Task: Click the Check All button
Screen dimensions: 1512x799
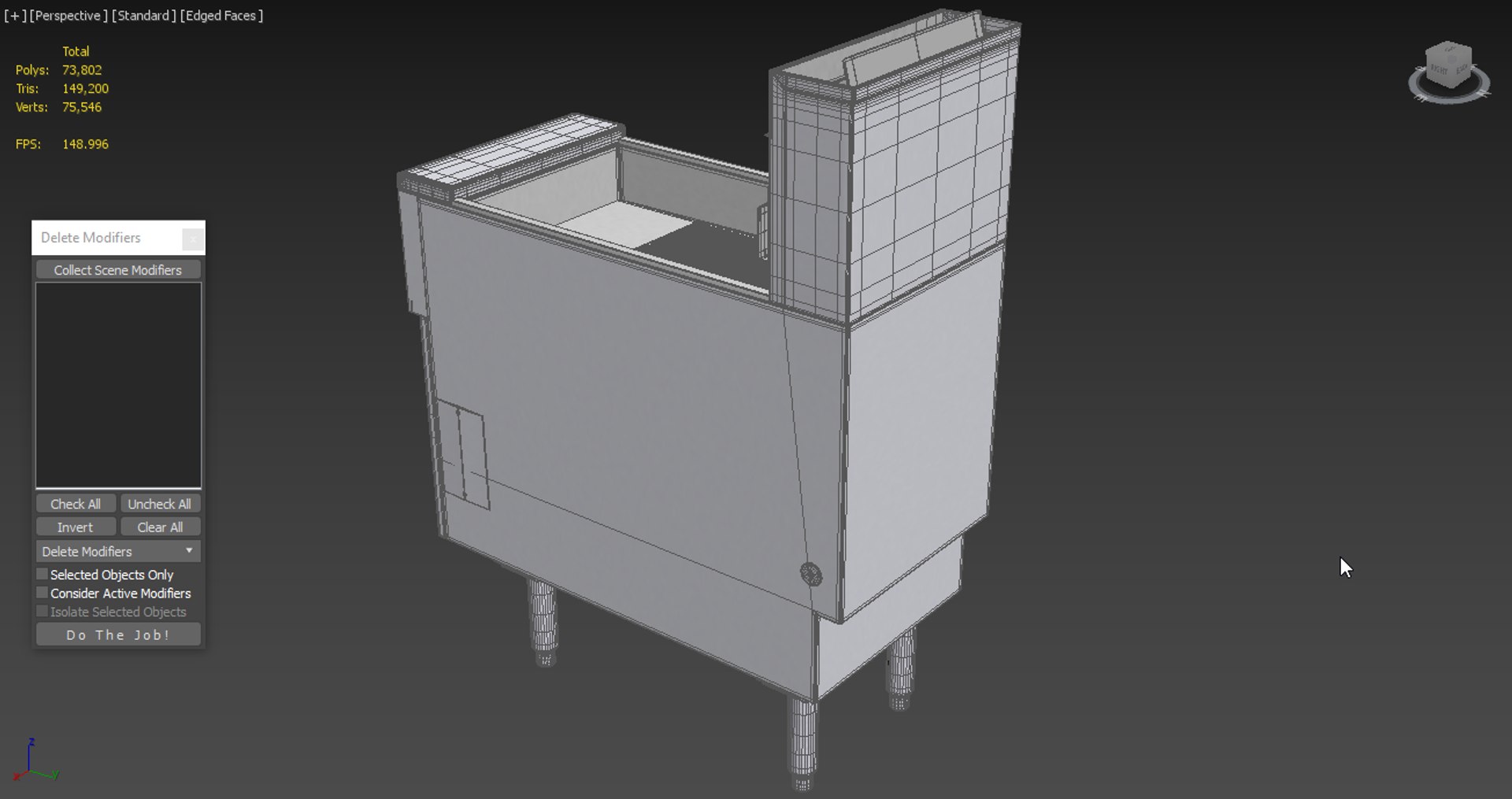Action: pyautogui.click(x=76, y=504)
